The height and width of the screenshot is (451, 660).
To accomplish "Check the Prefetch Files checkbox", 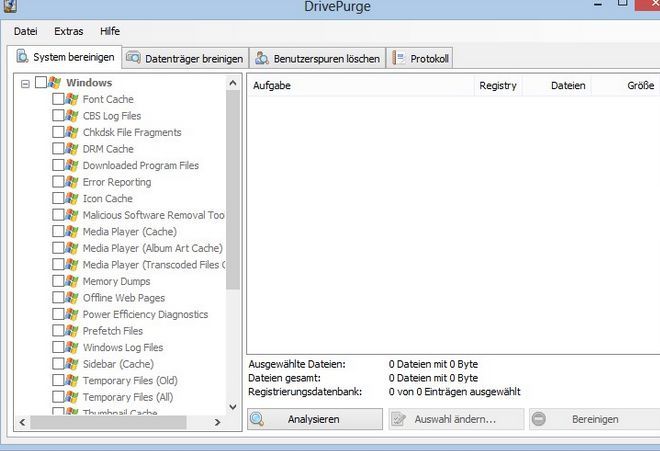I will [x=58, y=331].
